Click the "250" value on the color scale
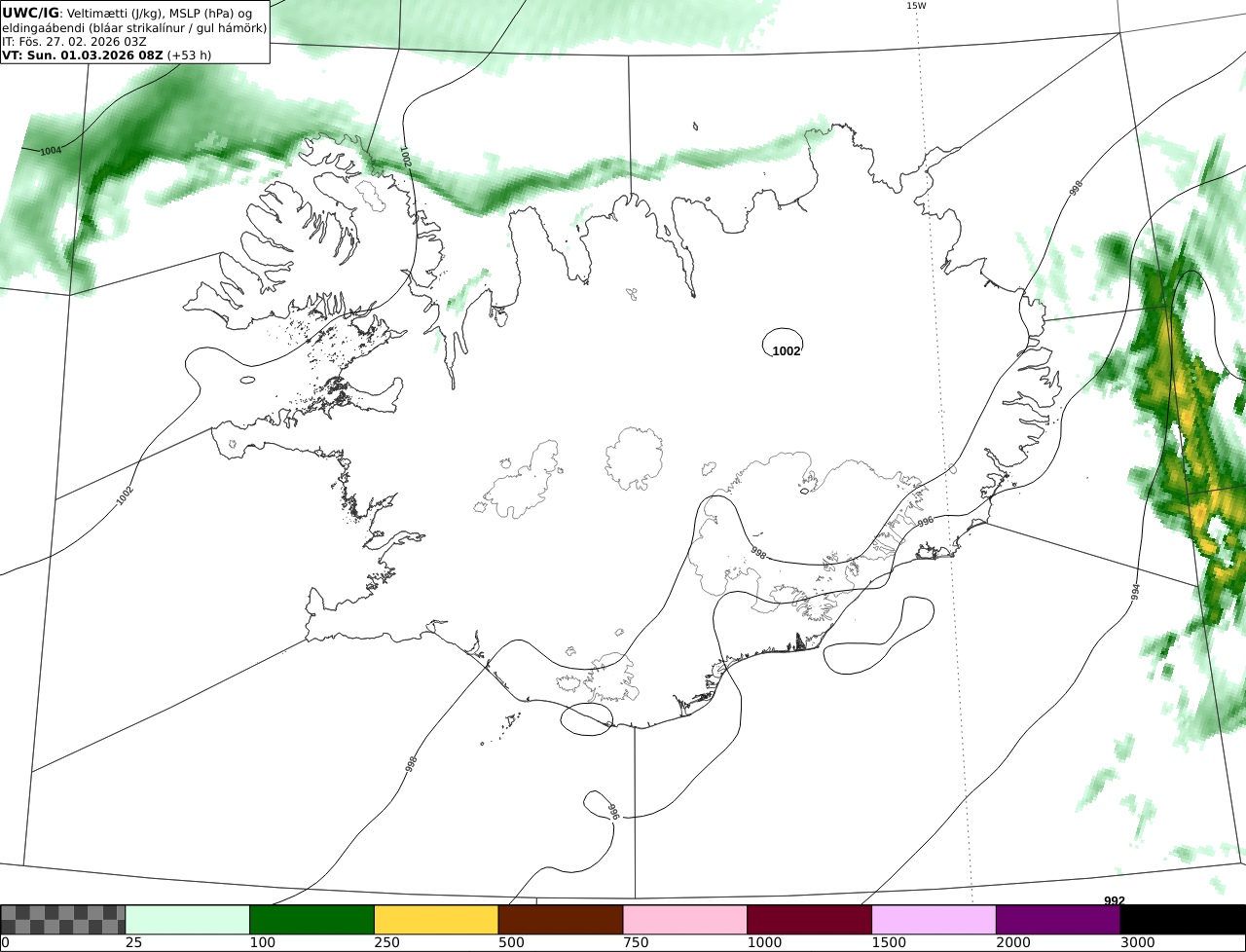This screenshot has width=1246, height=952. coord(386,943)
